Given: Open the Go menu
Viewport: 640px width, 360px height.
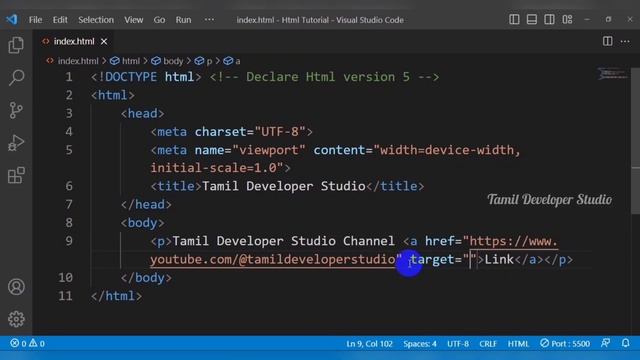Looking at the screenshot, I should 159,20.
